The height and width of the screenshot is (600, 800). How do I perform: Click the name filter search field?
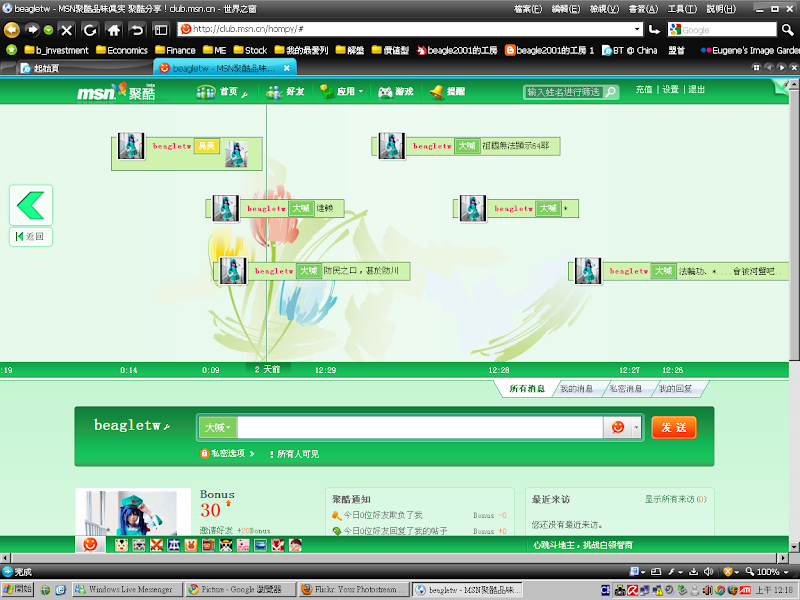tap(564, 92)
